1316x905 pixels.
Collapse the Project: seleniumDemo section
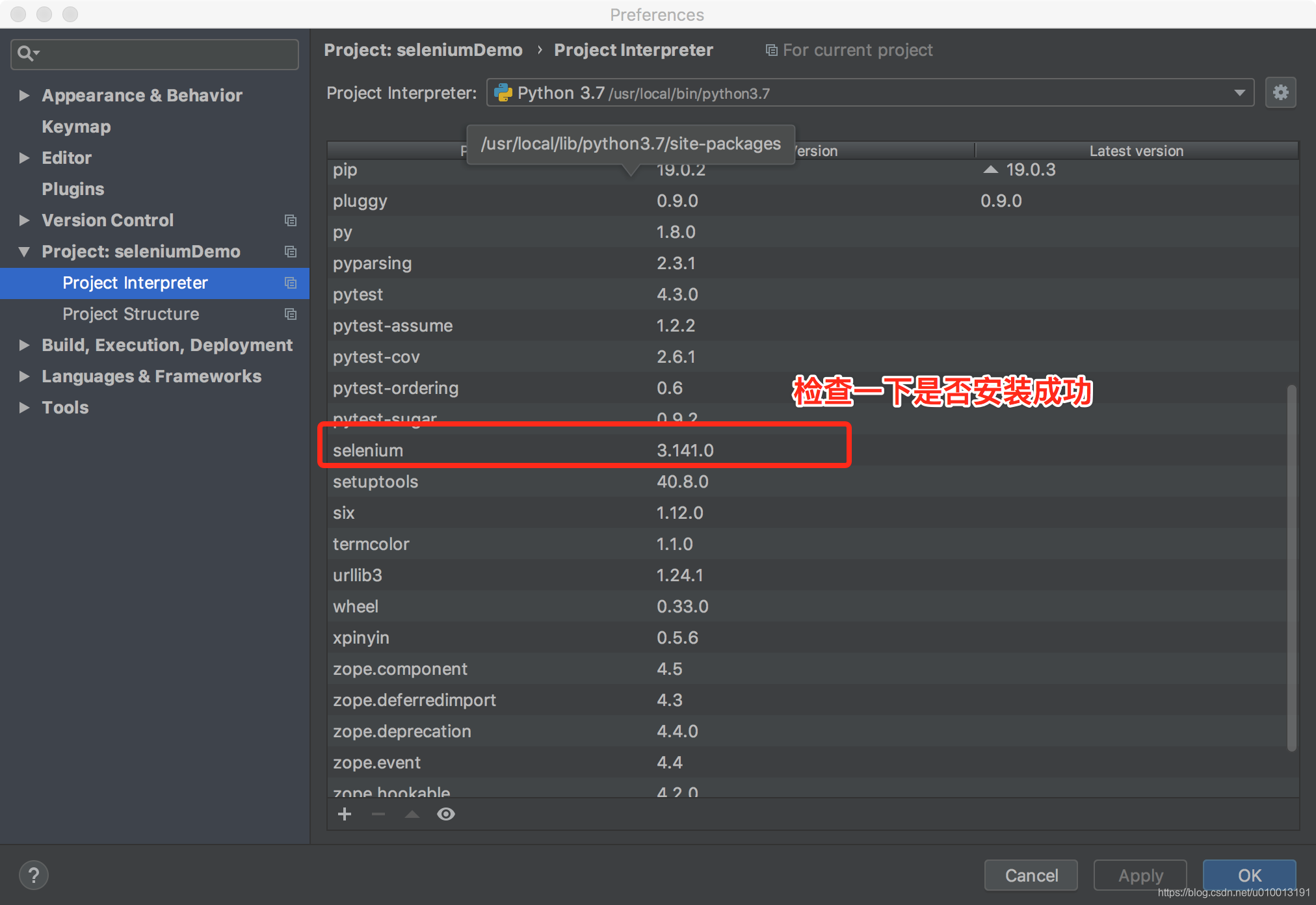click(24, 252)
